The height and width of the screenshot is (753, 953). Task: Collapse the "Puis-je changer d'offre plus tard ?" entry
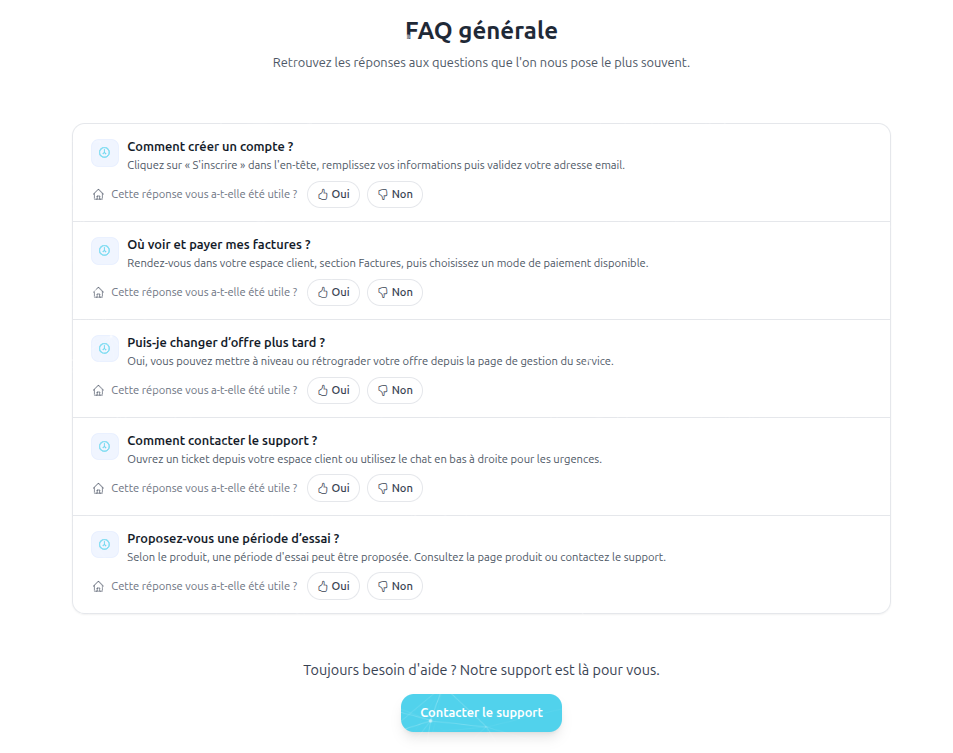(224, 342)
